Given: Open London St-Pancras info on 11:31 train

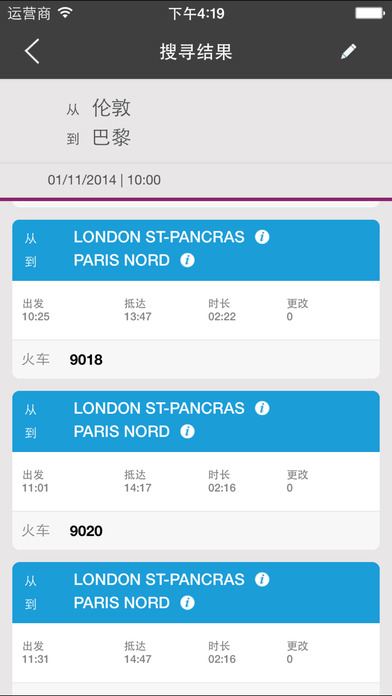Looking at the screenshot, I should click(262, 580).
